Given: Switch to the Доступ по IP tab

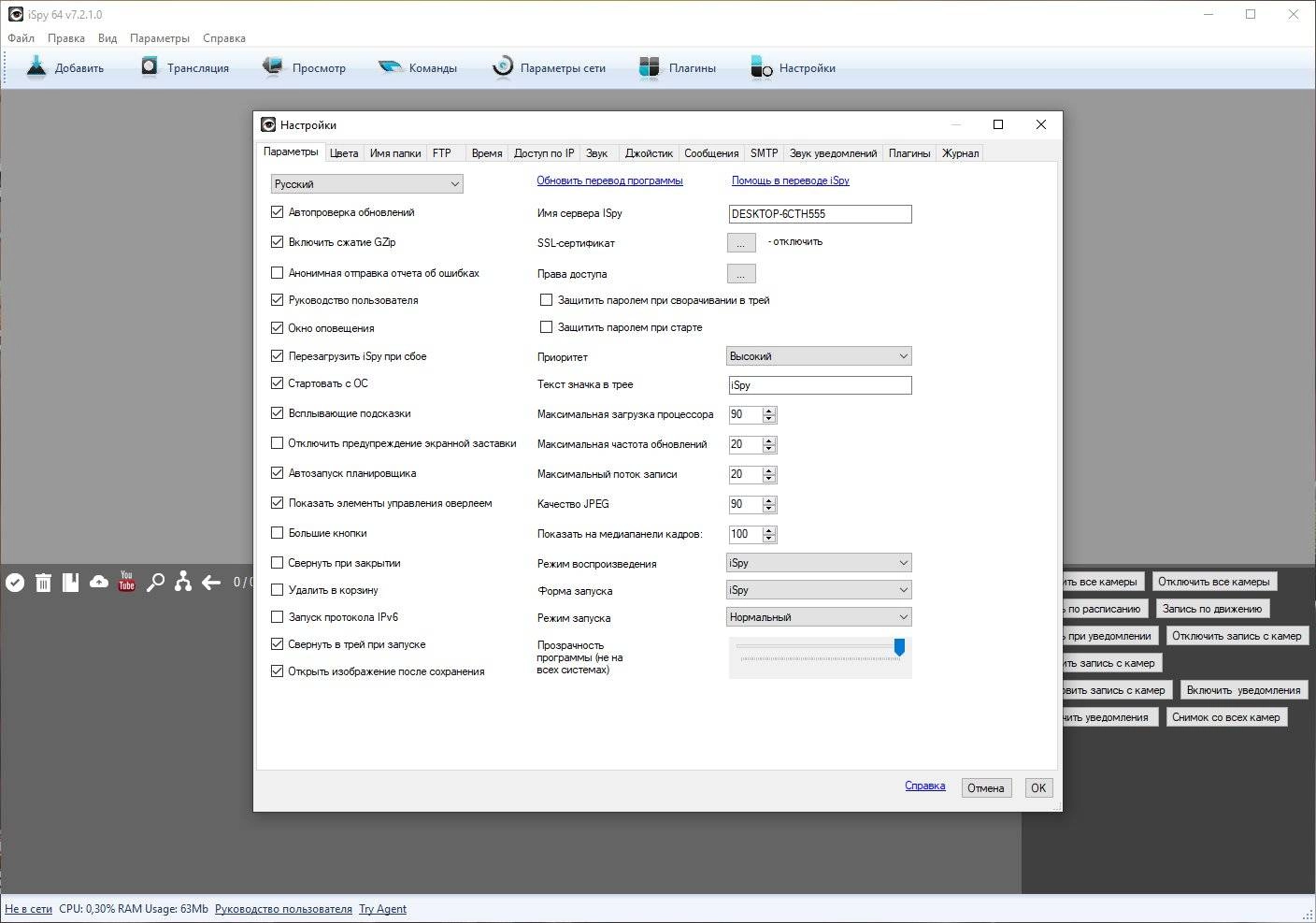Looking at the screenshot, I should pyautogui.click(x=544, y=153).
